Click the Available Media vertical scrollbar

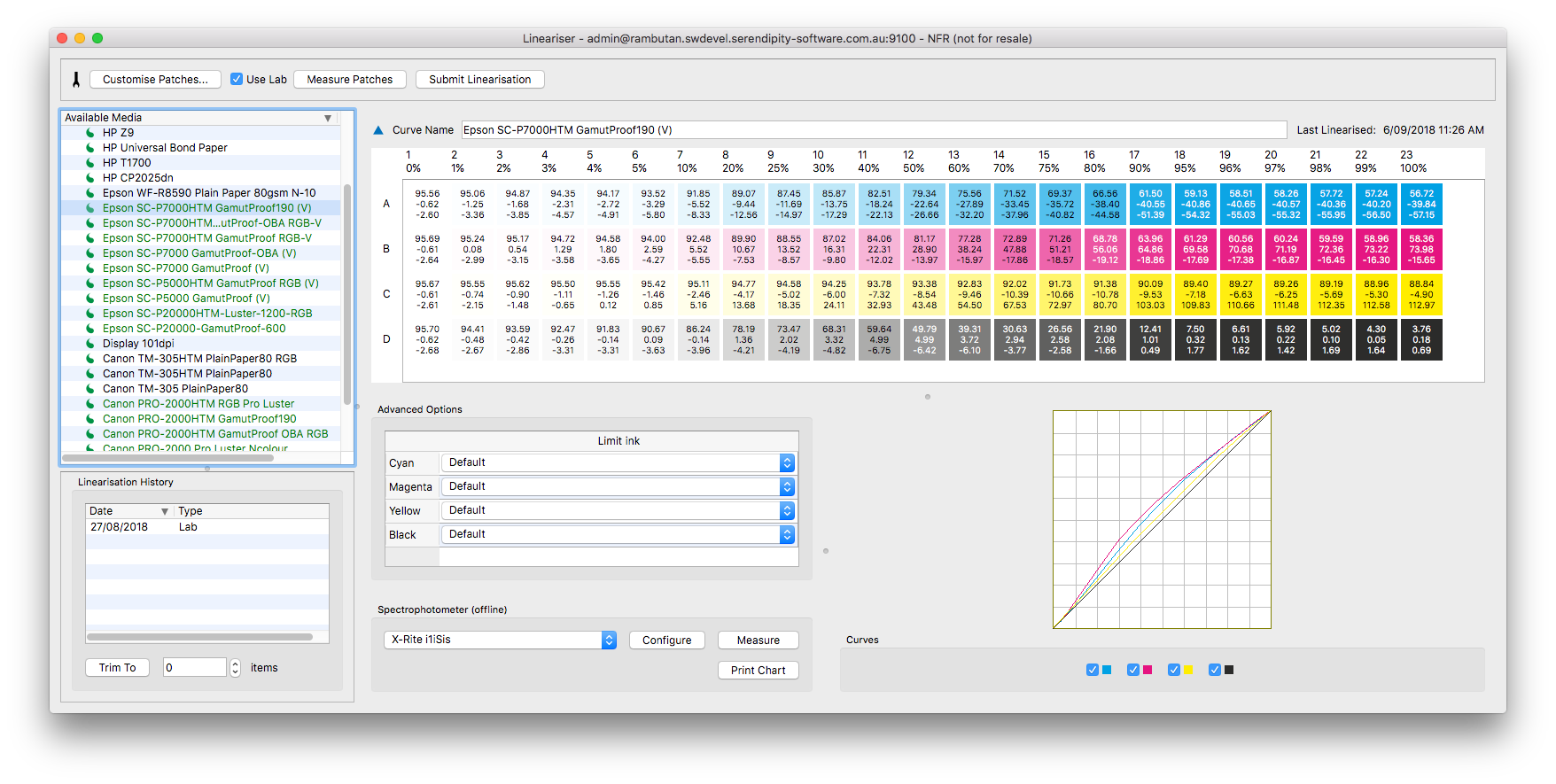347,294
